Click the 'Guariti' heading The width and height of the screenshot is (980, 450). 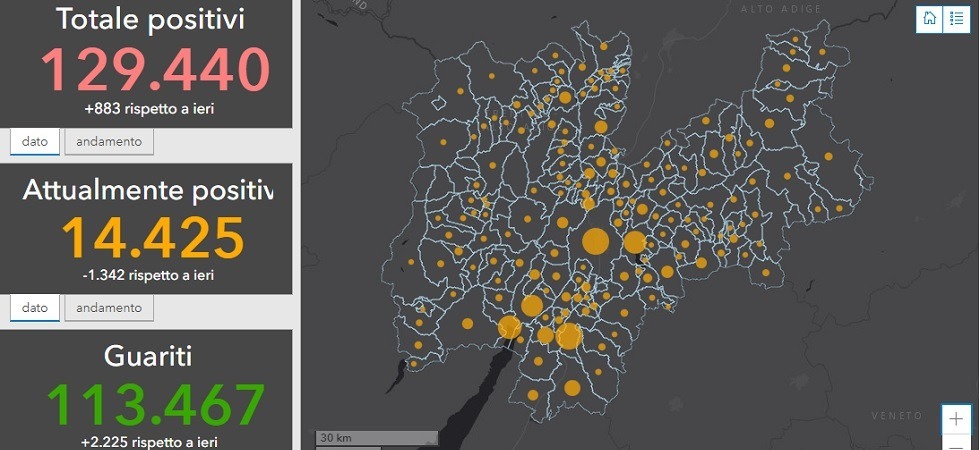pyautogui.click(x=148, y=356)
